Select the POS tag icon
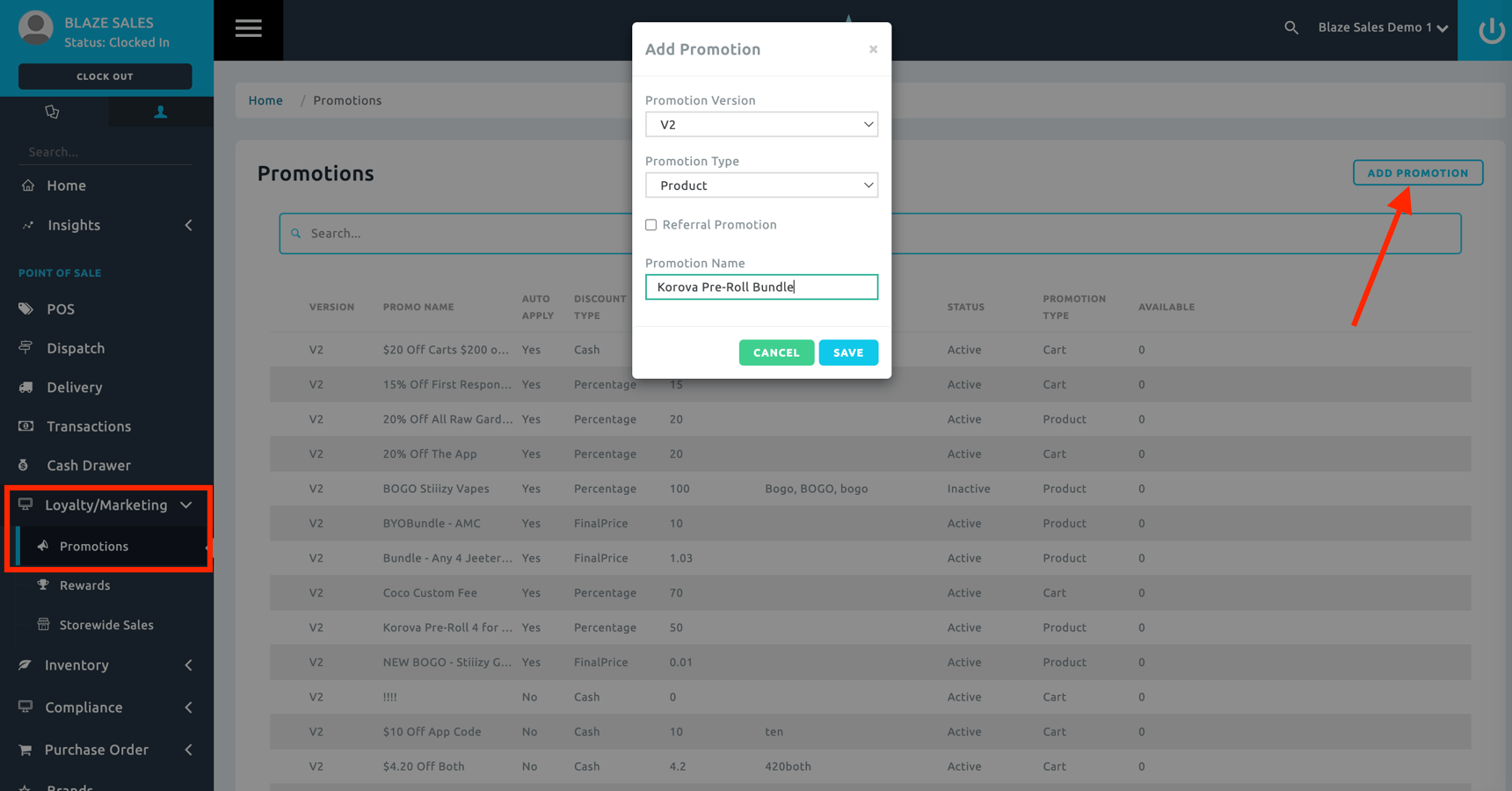The image size is (1512, 791). coord(25,308)
